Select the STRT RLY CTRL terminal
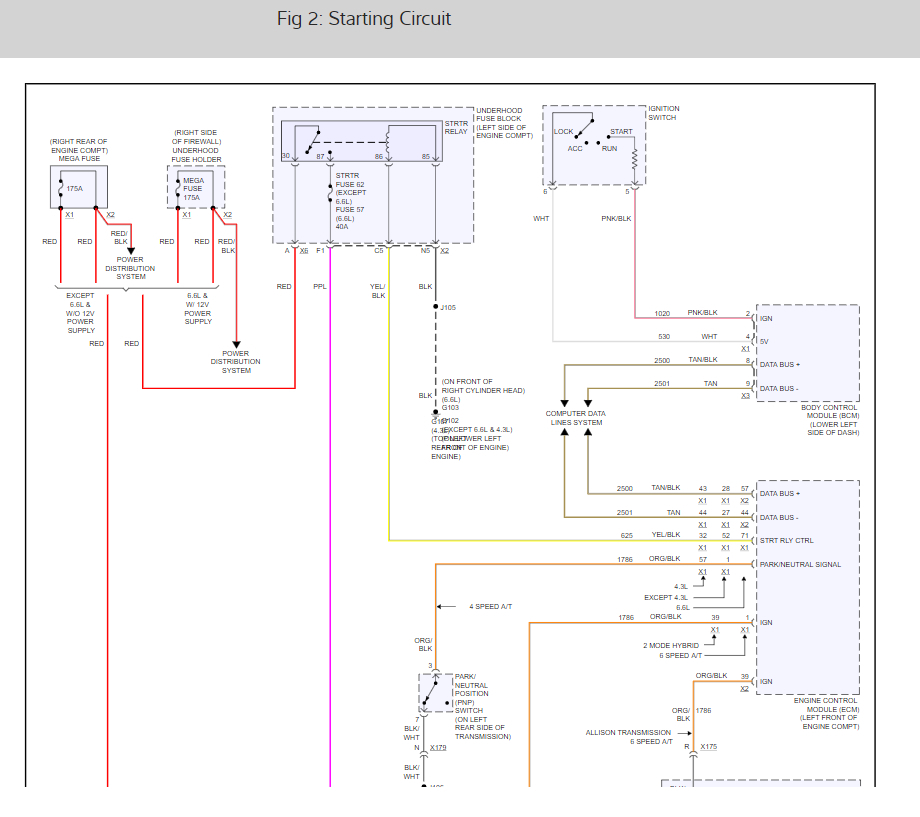Screen dimensions: 920x817 coord(786,541)
